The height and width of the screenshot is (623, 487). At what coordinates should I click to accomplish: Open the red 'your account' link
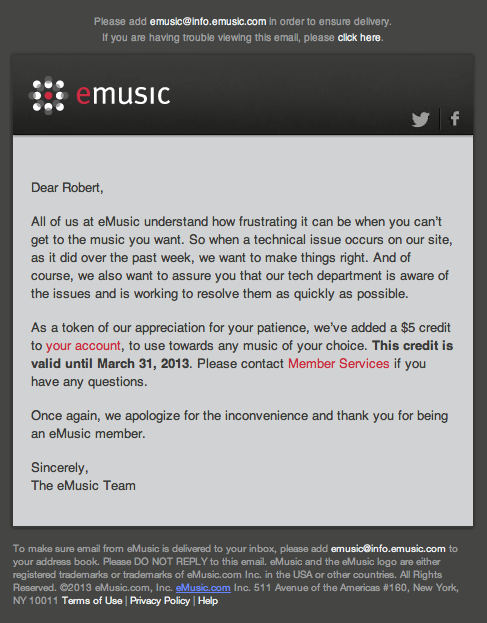83,346
